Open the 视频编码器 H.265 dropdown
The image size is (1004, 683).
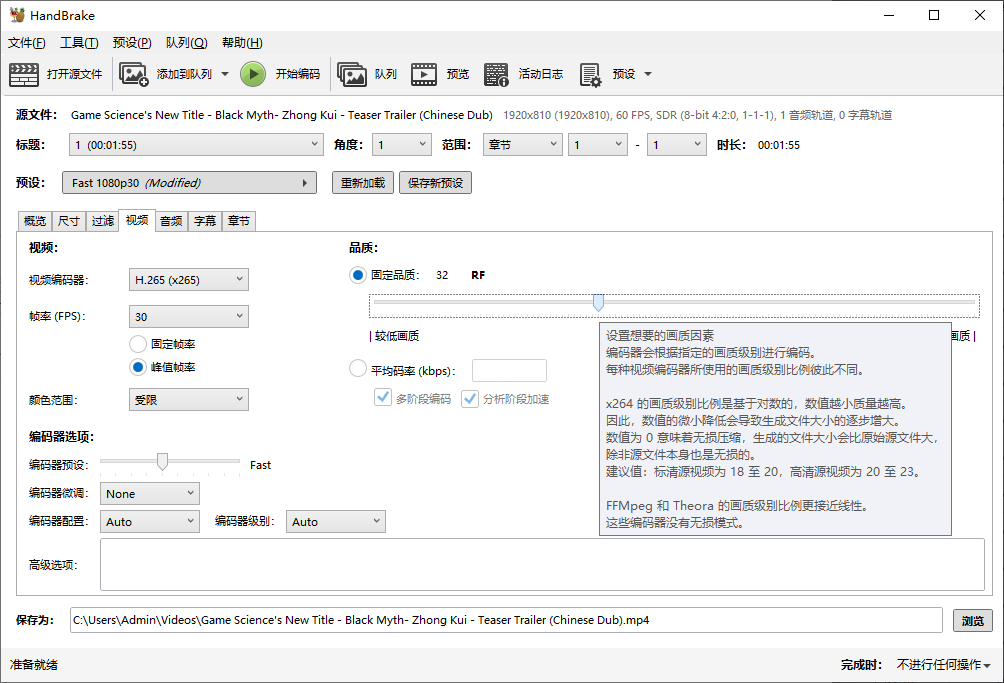(x=188, y=280)
